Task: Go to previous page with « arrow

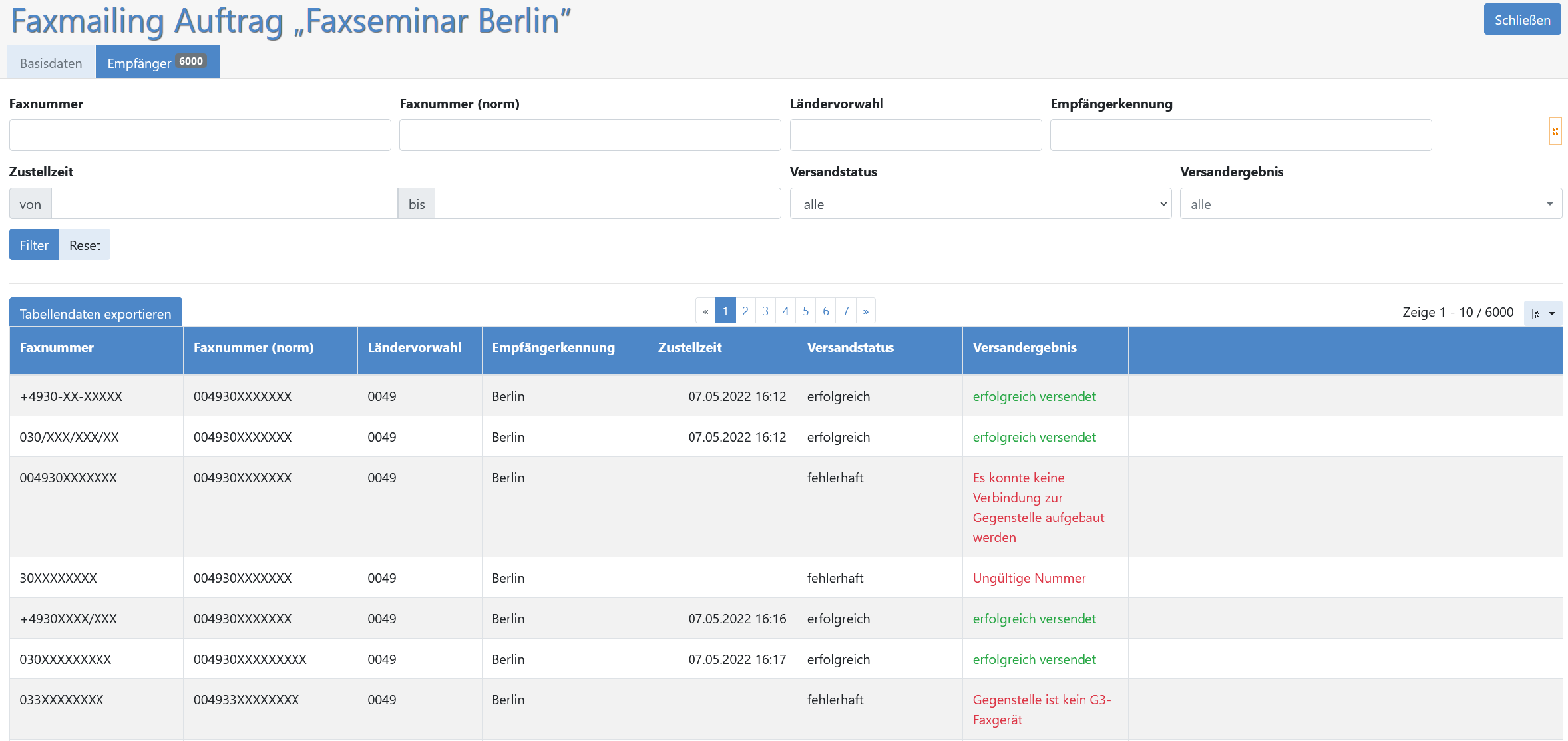Action: point(705,311)
